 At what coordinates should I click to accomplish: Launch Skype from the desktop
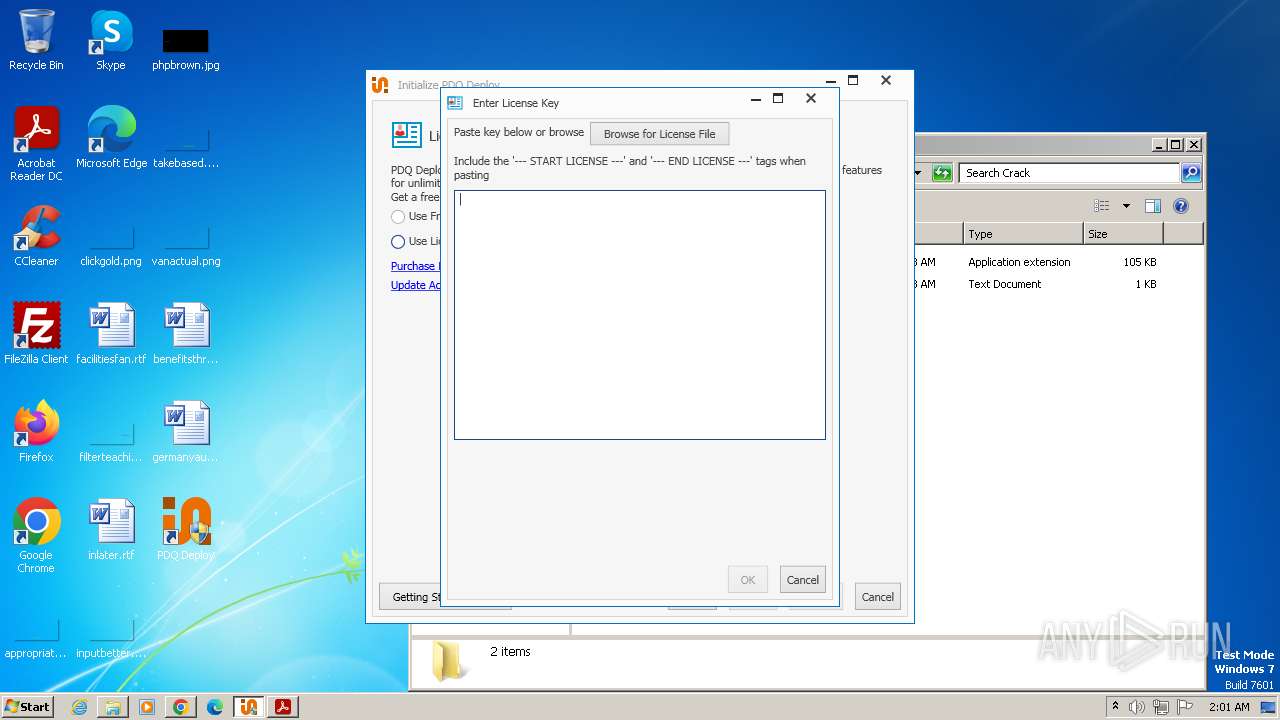(111, 40)
